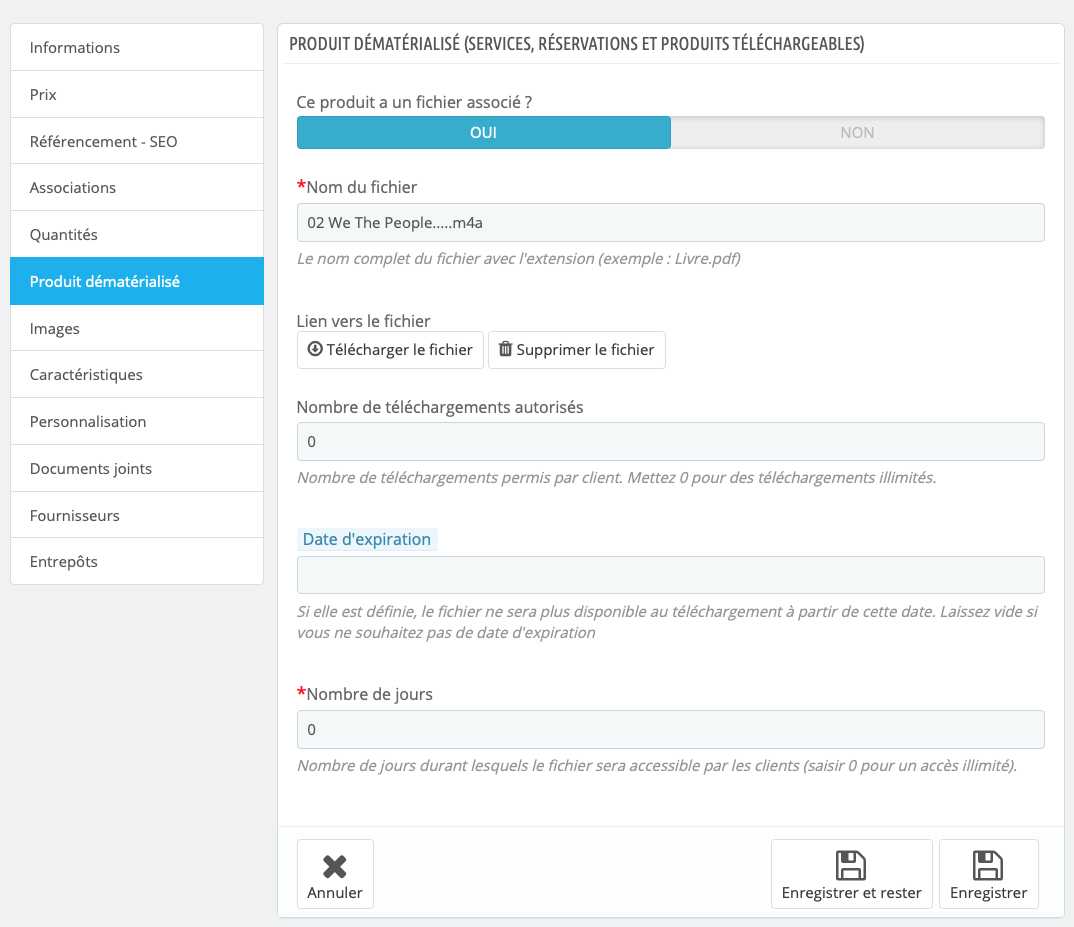Click the Nombre de jours field

670,730
